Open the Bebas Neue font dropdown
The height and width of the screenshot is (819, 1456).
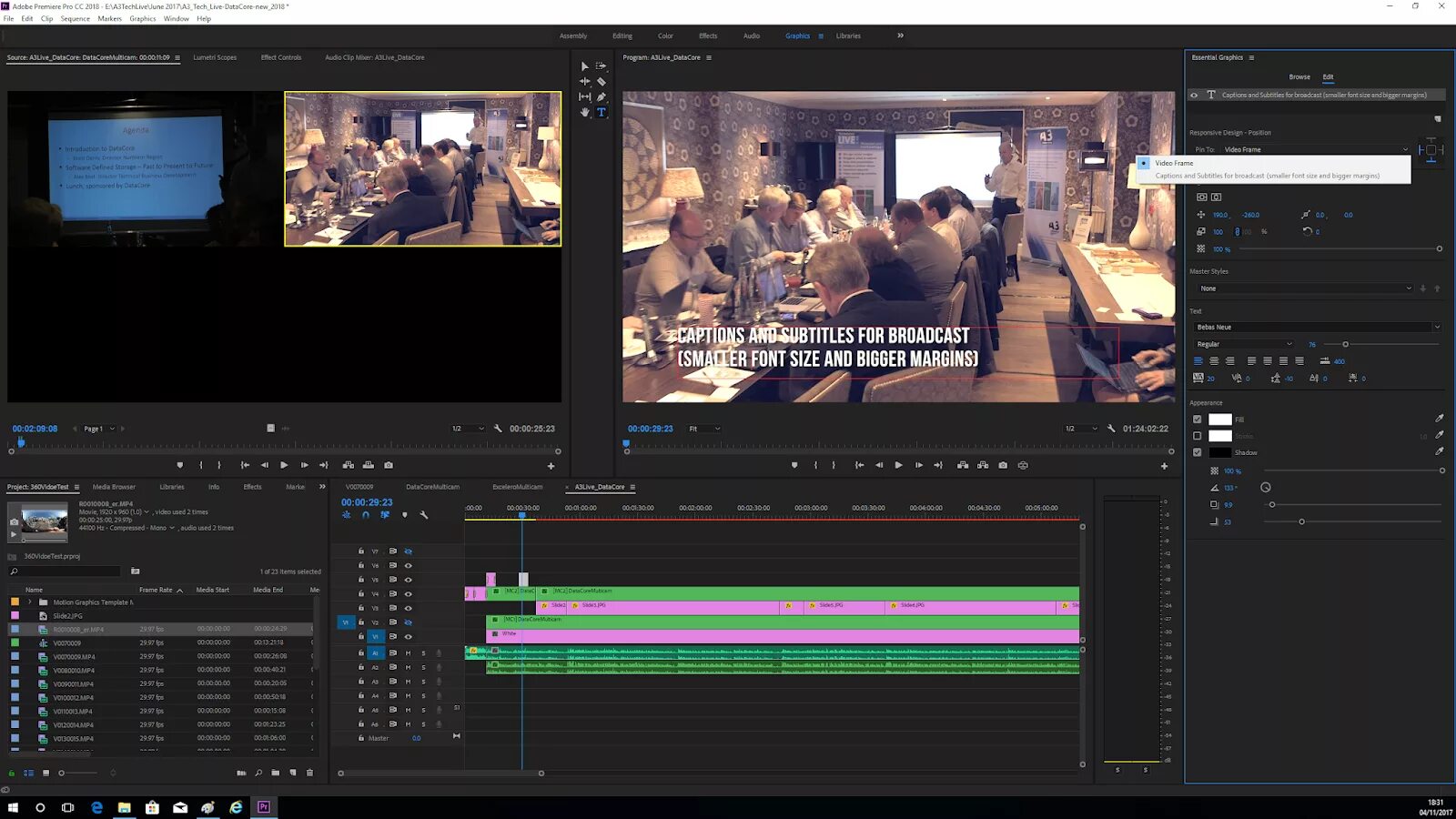pos(1316,327)
